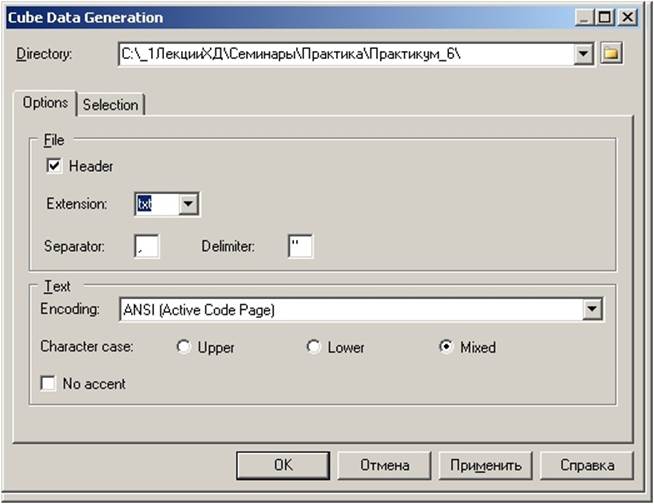The height and width of the screenshot is (504, 654).
Task: Uncheck the Header checkbox
Action: [54, 166]
